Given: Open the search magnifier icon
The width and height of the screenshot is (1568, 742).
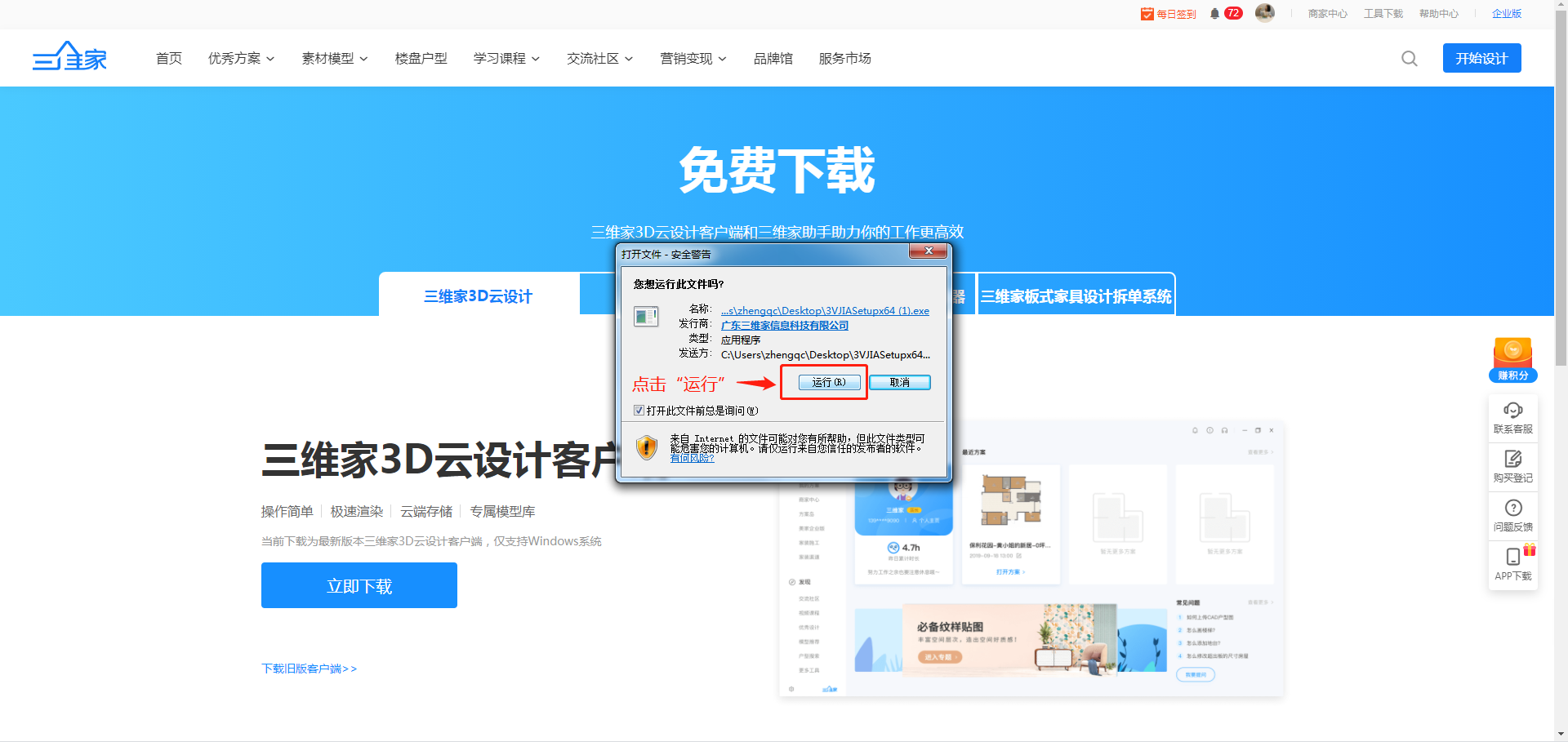Looking at the screenshot, I should coord(1410,59).
